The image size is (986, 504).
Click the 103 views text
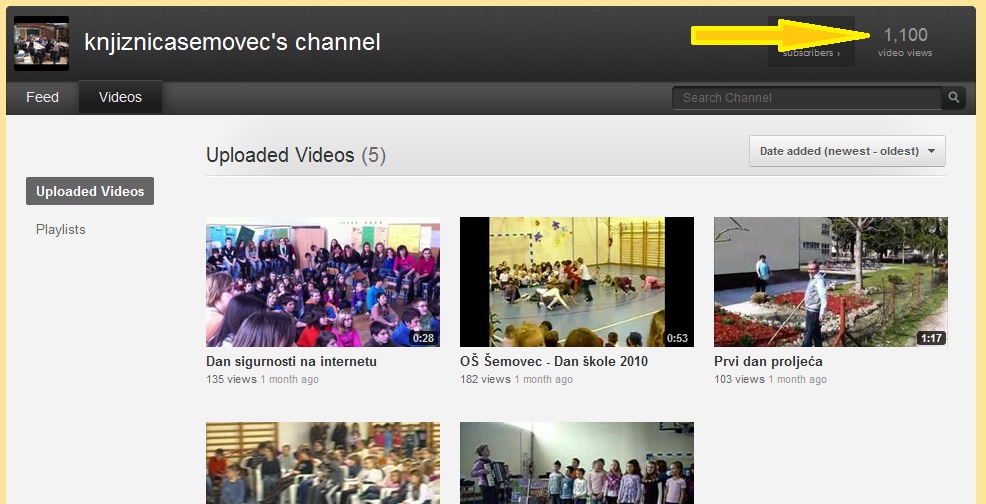click(740, 379)
